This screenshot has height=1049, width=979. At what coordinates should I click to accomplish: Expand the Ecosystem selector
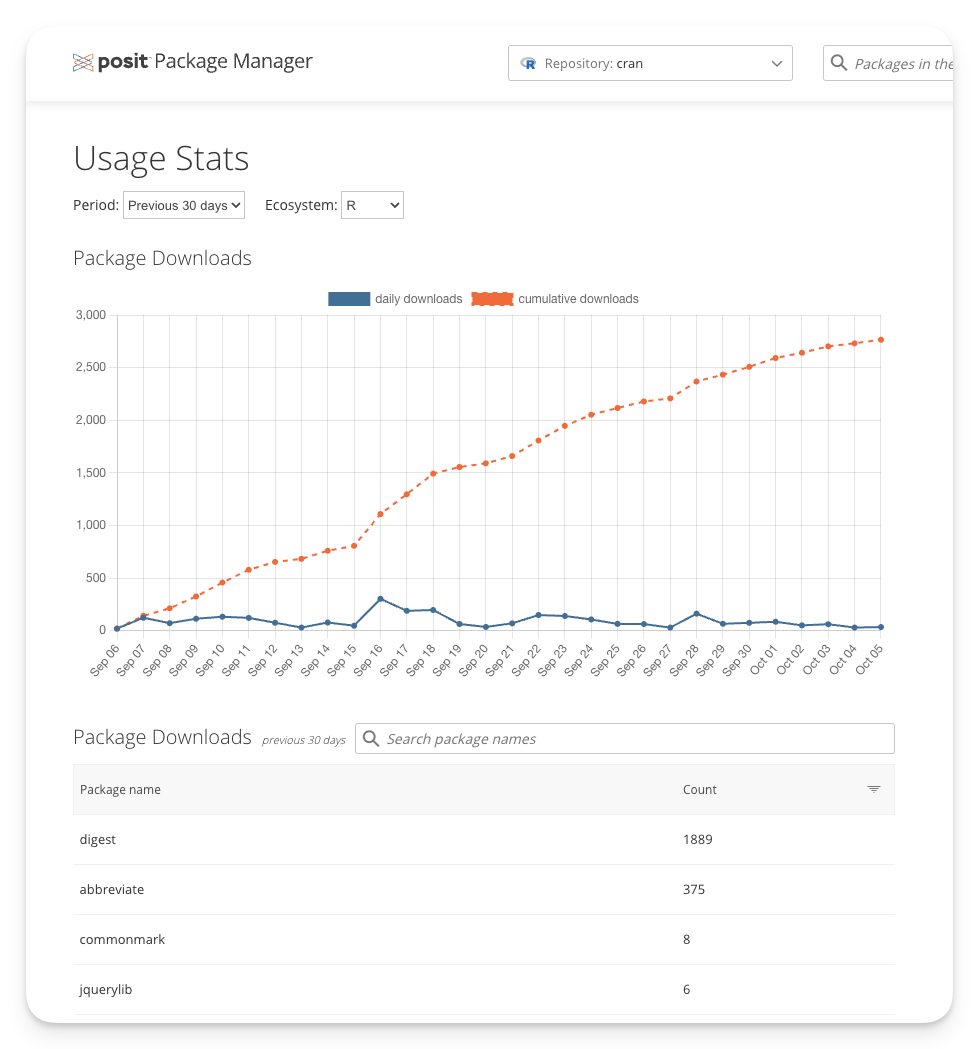(x=372, y=205)
